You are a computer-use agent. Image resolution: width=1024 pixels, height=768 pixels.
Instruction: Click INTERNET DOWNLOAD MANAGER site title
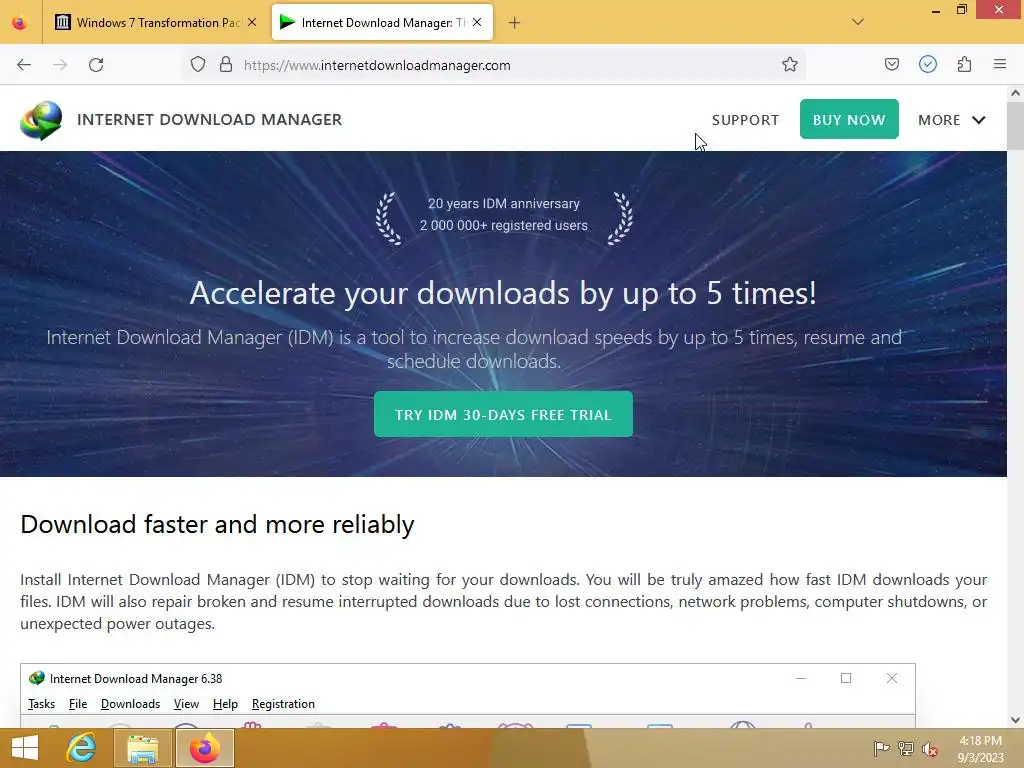(x=210, y=120)
